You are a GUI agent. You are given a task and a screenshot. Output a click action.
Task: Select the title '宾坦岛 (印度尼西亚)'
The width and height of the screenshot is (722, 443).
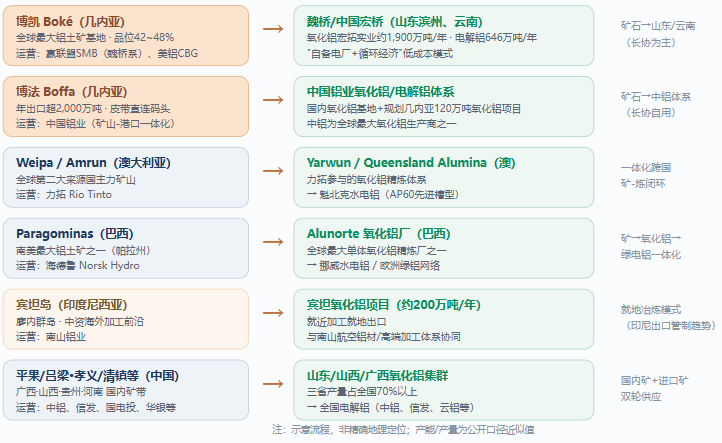[x=71, y=304]
